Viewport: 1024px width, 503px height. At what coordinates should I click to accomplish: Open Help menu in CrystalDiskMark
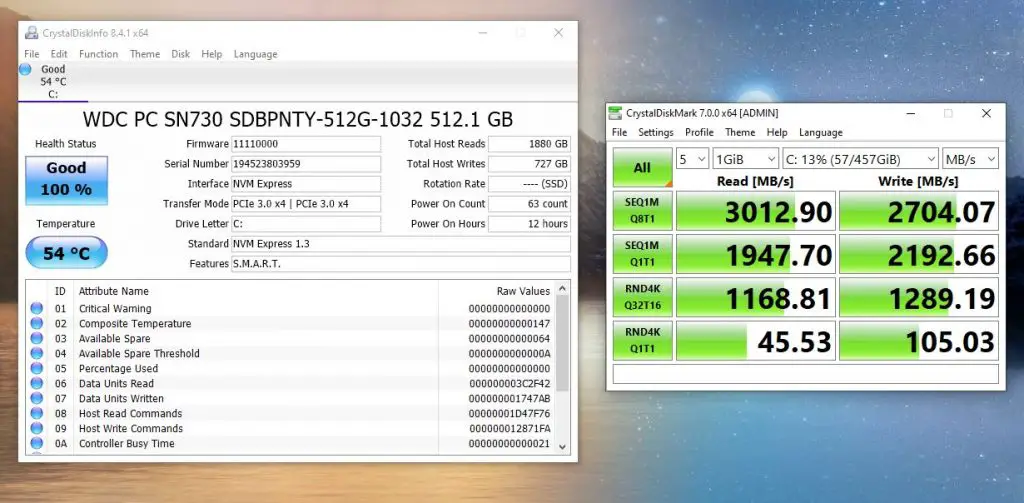(x=776, y=133)
